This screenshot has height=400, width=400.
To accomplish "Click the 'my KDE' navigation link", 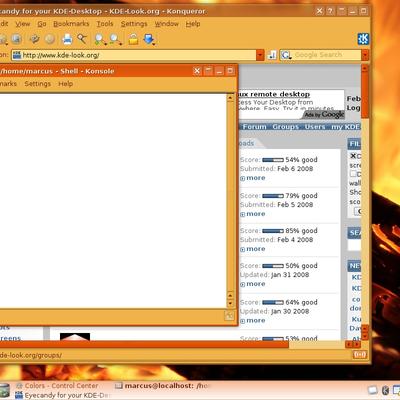I will click(x=346, y=127).
